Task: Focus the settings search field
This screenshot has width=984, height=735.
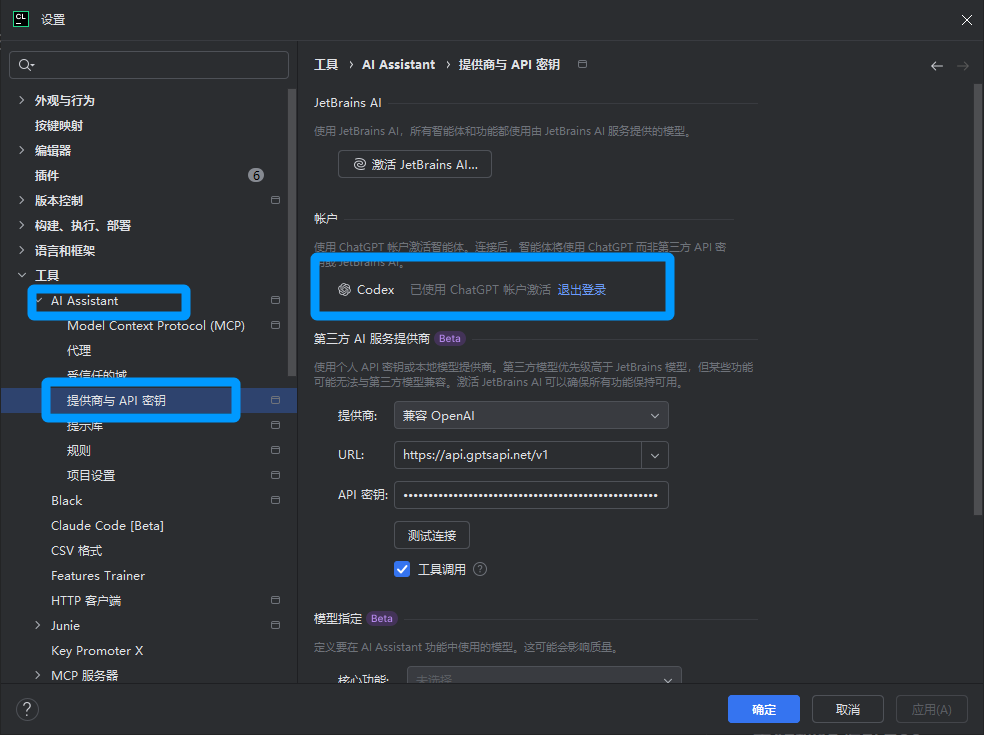Action: click(x=149, y=65)
